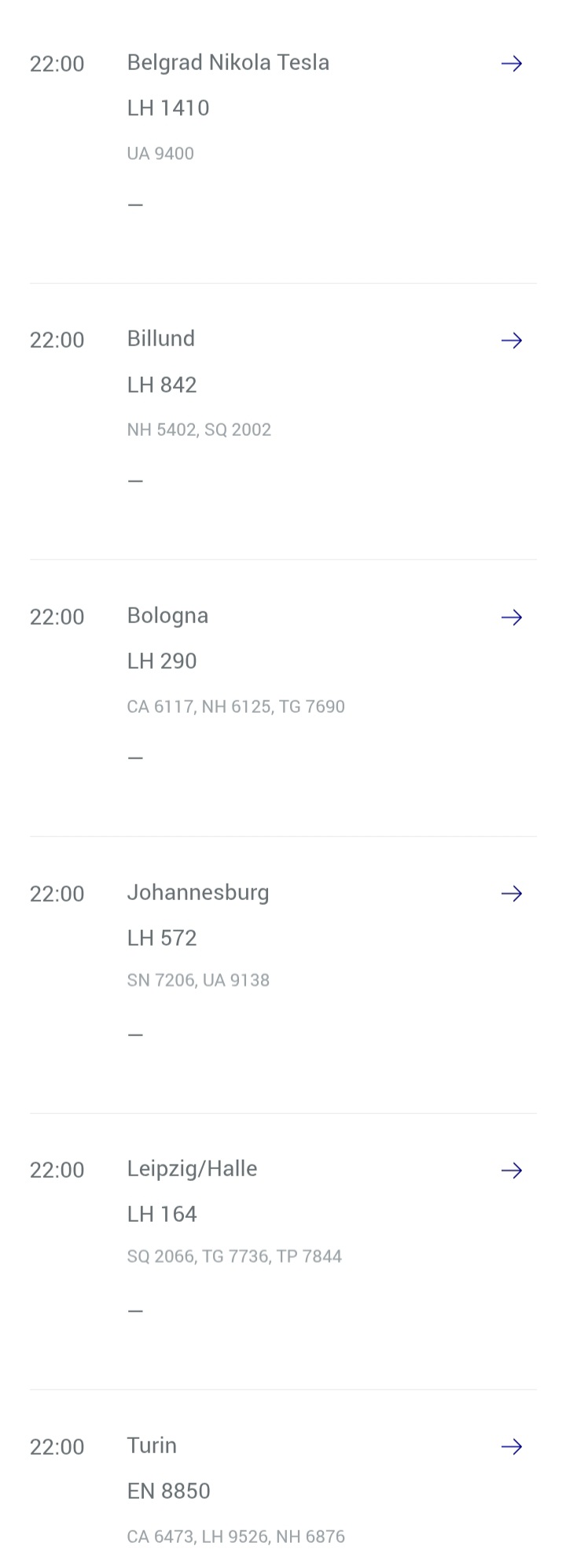Open the Turin destination entry

(152, 1445)
